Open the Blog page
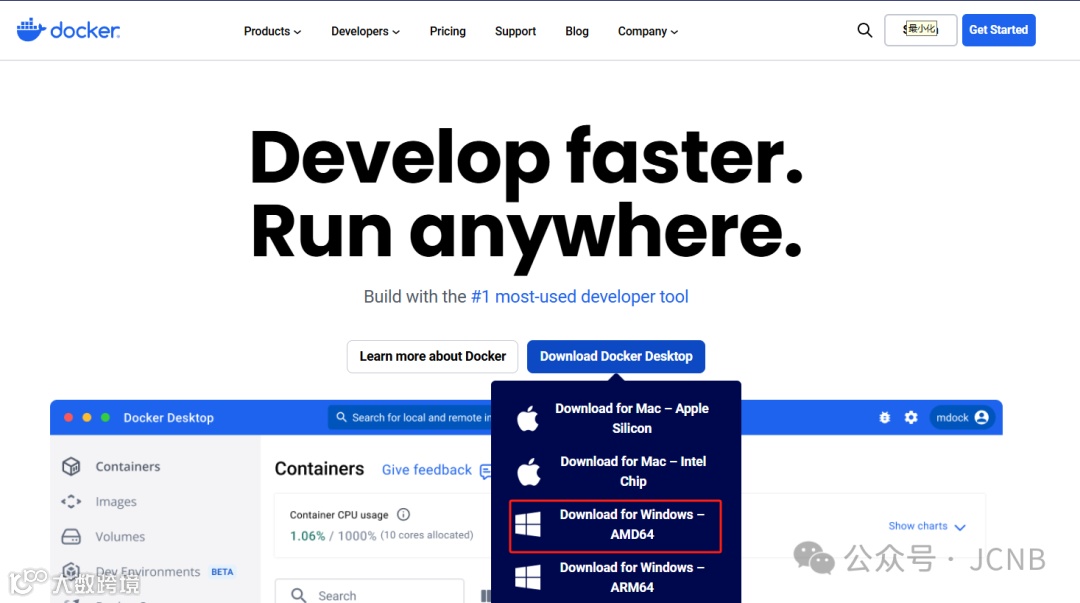This screenshot has height=603, width=1080. 577,31
